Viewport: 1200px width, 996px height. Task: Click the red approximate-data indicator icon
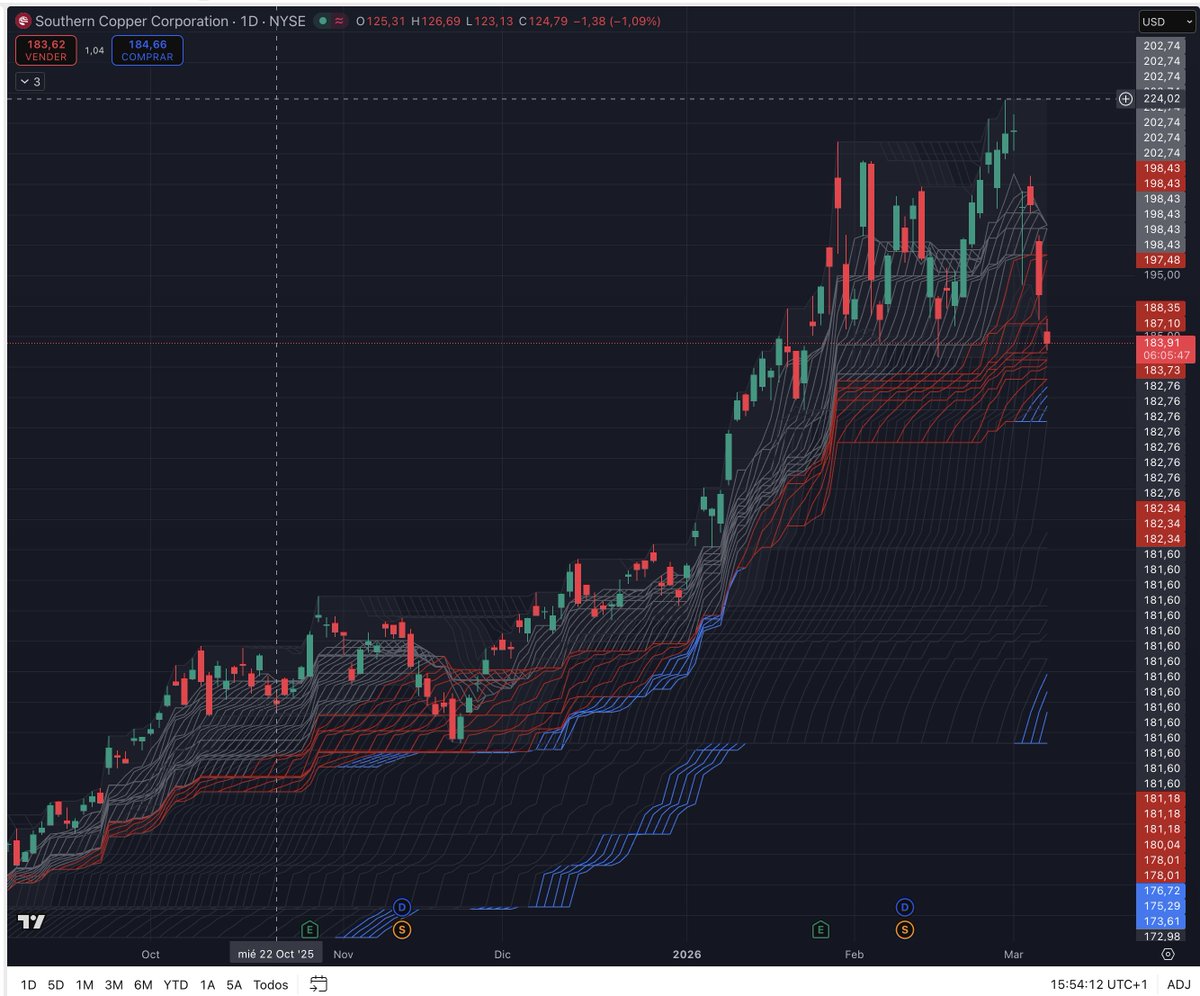pyautogui.click(x=341, y=21)
